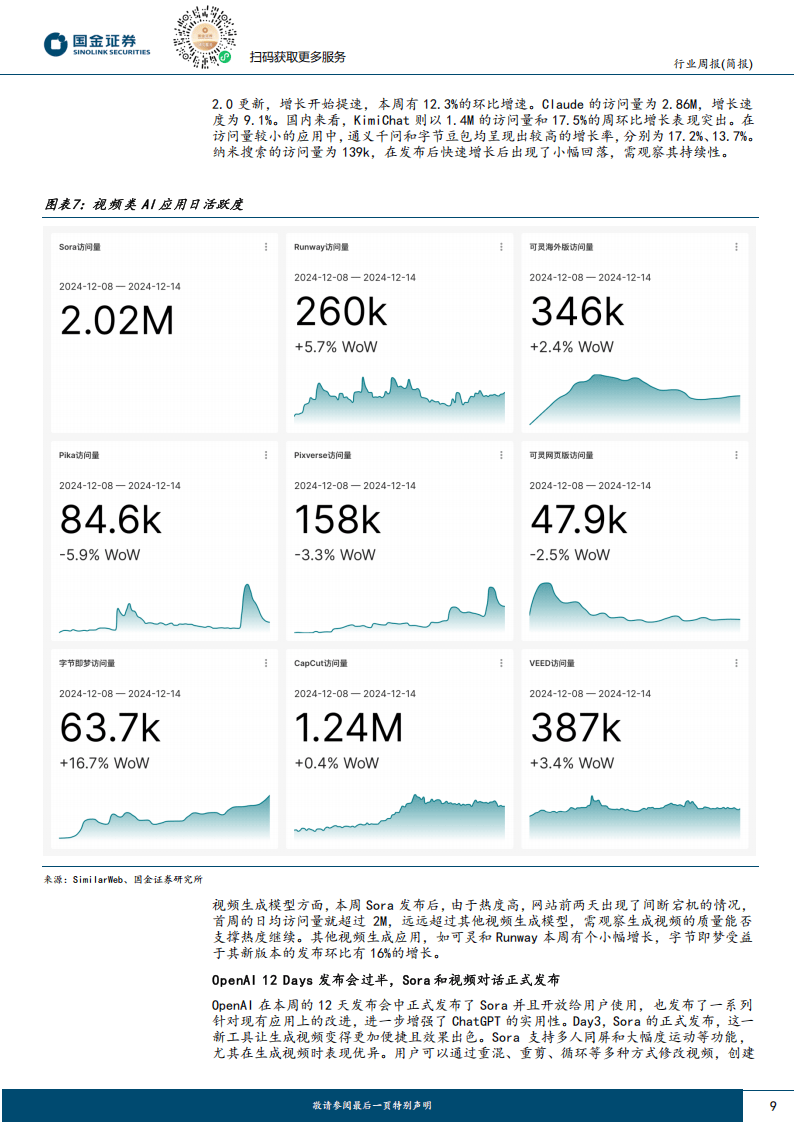Open the VEED访问量 card options menu
This screenshot has height=1123, width=794.
click(x=736, y=663)
